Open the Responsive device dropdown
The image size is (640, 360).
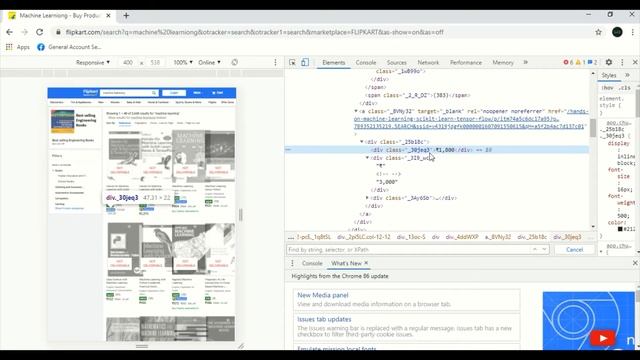93,62
